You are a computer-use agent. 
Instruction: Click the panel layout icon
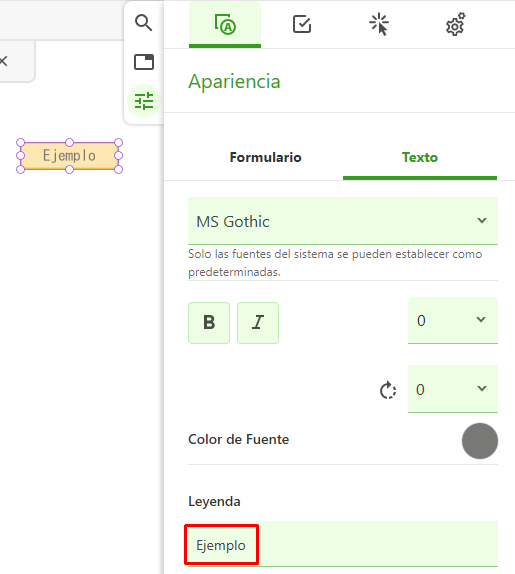tap(144, 62)
